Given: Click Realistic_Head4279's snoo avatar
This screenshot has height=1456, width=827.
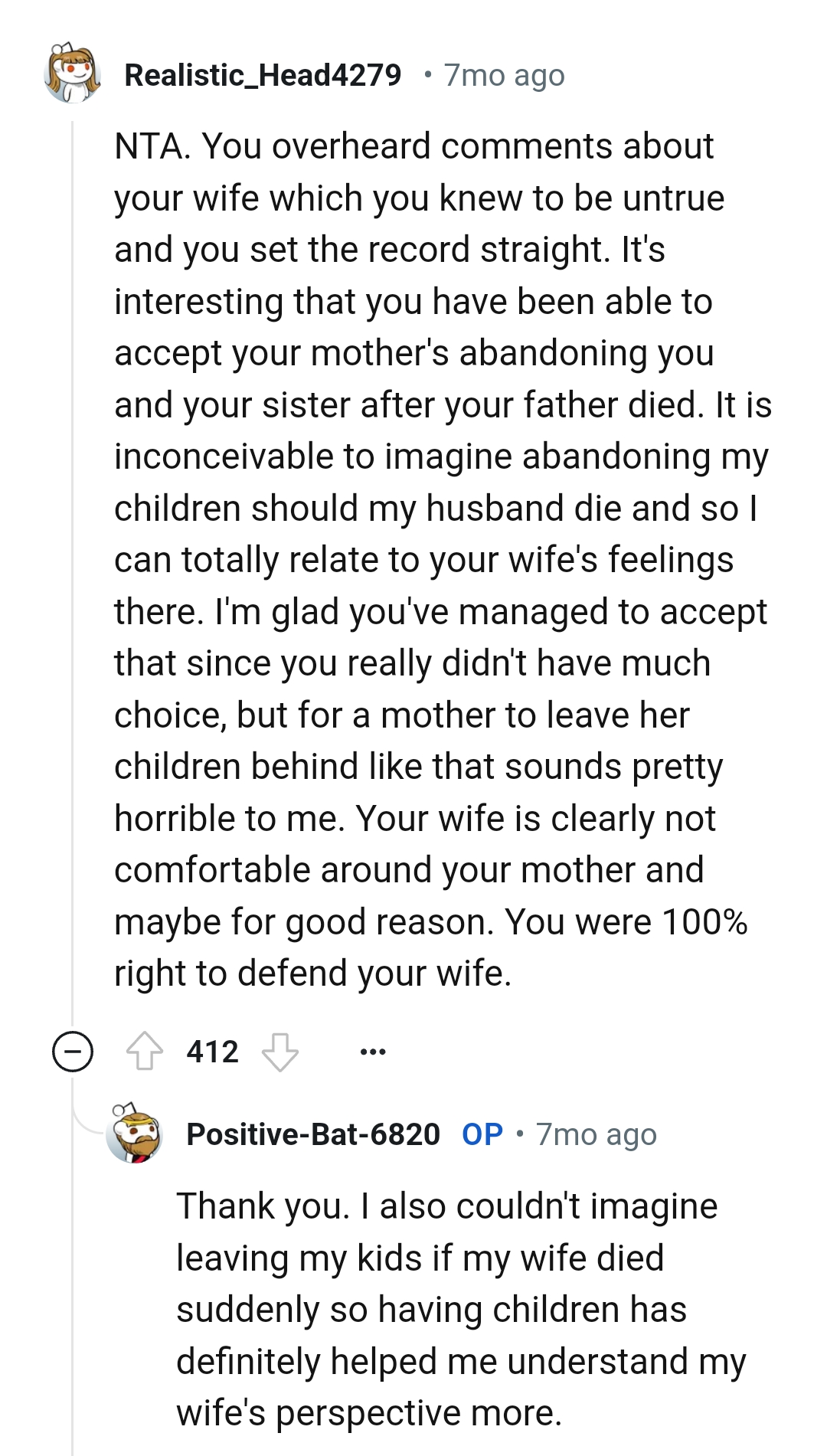Looking at the screenshot, I should point(72,73).
